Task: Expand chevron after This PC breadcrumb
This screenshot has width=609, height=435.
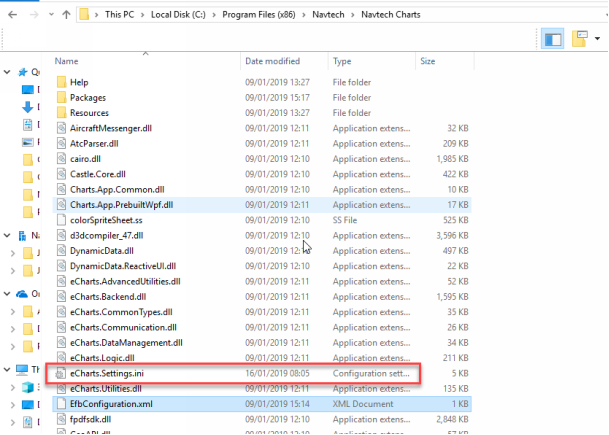Action: pos(143,15)
